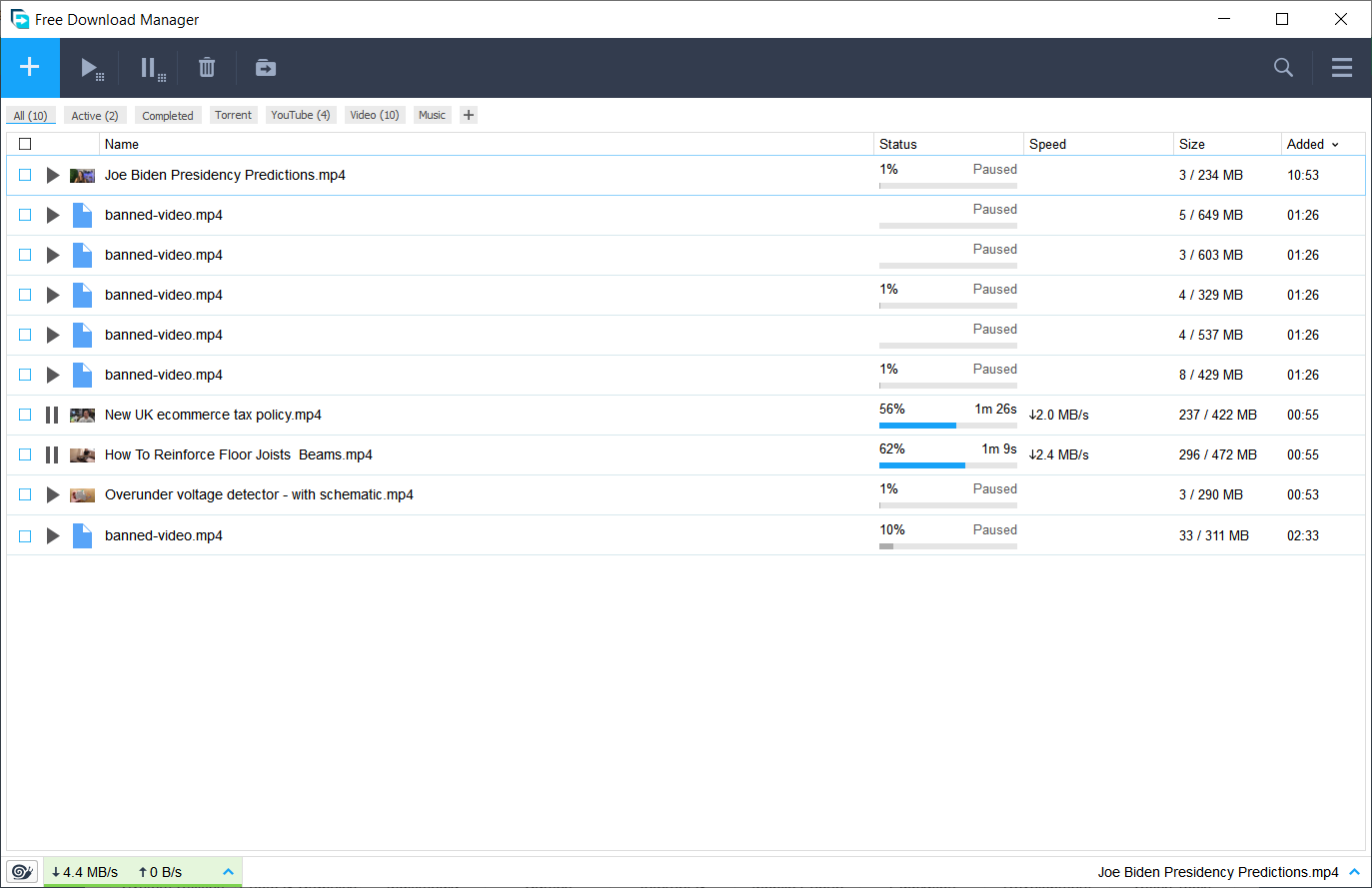Resume the Joe Biden Presidency Predictions.mp4 download
Screen dimensions: 1372x888
coord(53,175)
